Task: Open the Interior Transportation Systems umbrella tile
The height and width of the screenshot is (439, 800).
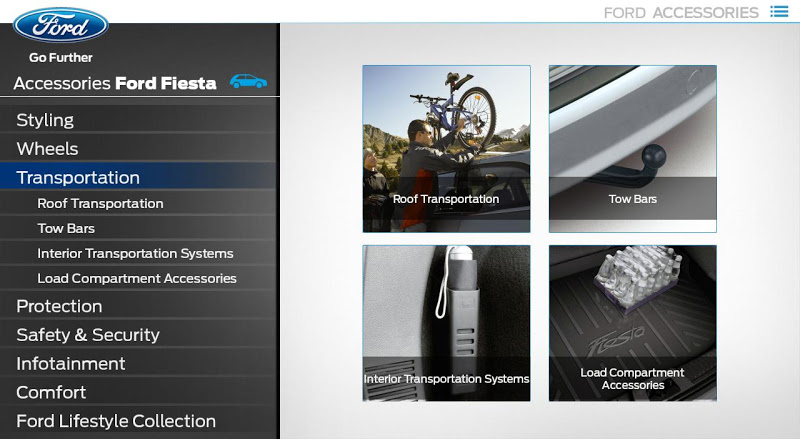Action: 446,323
